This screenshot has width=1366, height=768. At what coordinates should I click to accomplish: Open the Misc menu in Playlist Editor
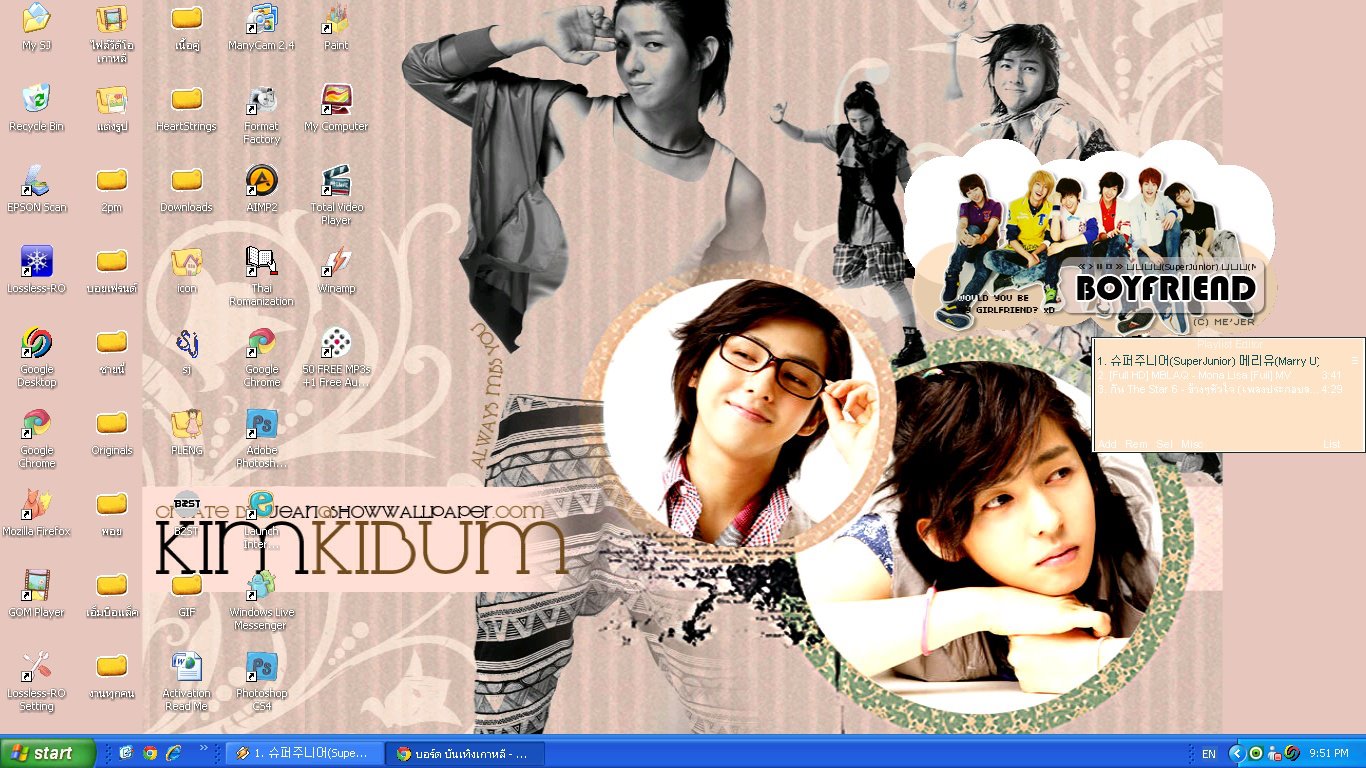tap(1192, 444)
